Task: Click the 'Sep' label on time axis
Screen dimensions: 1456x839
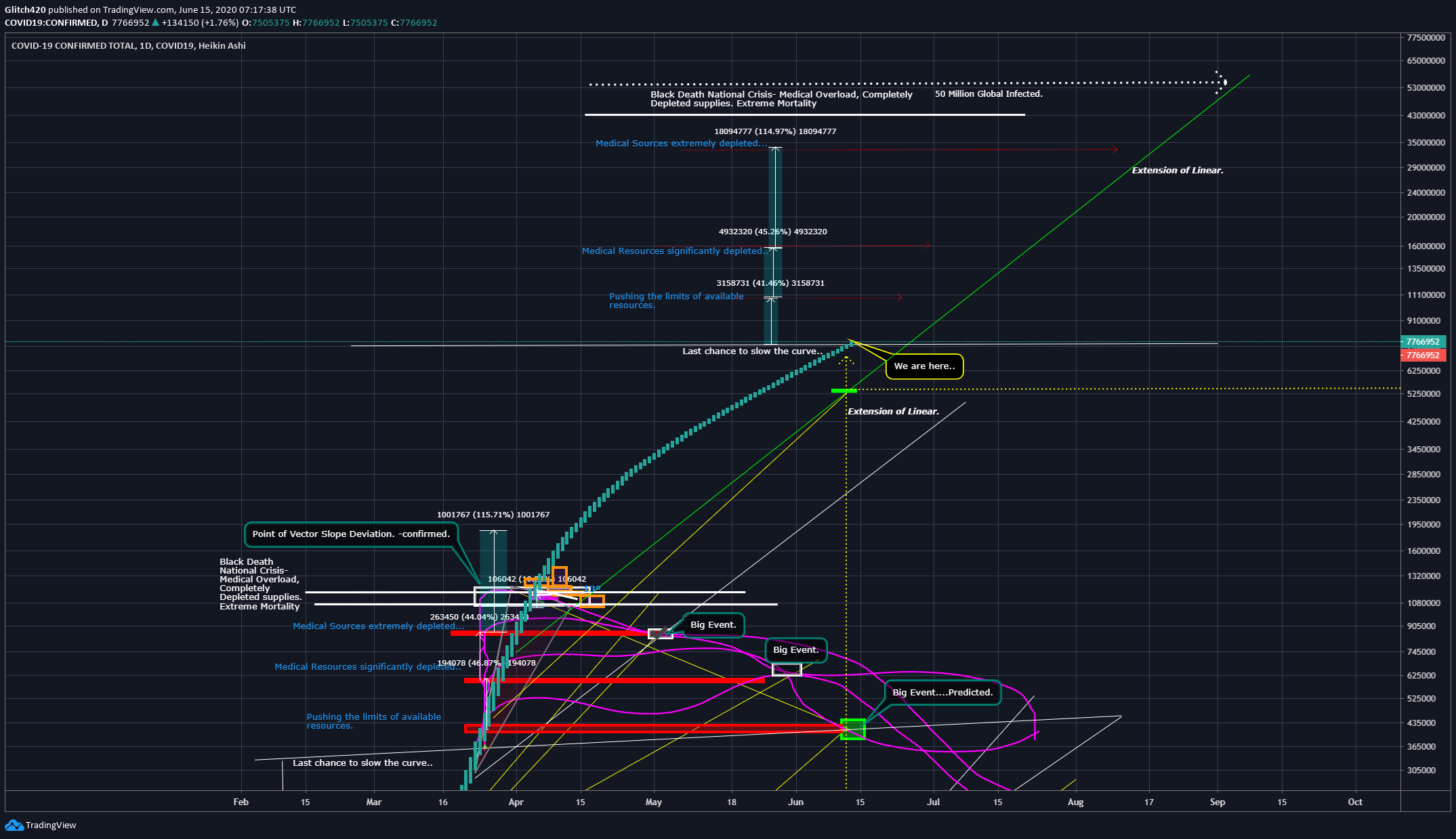Action: tap(1218, 802)
